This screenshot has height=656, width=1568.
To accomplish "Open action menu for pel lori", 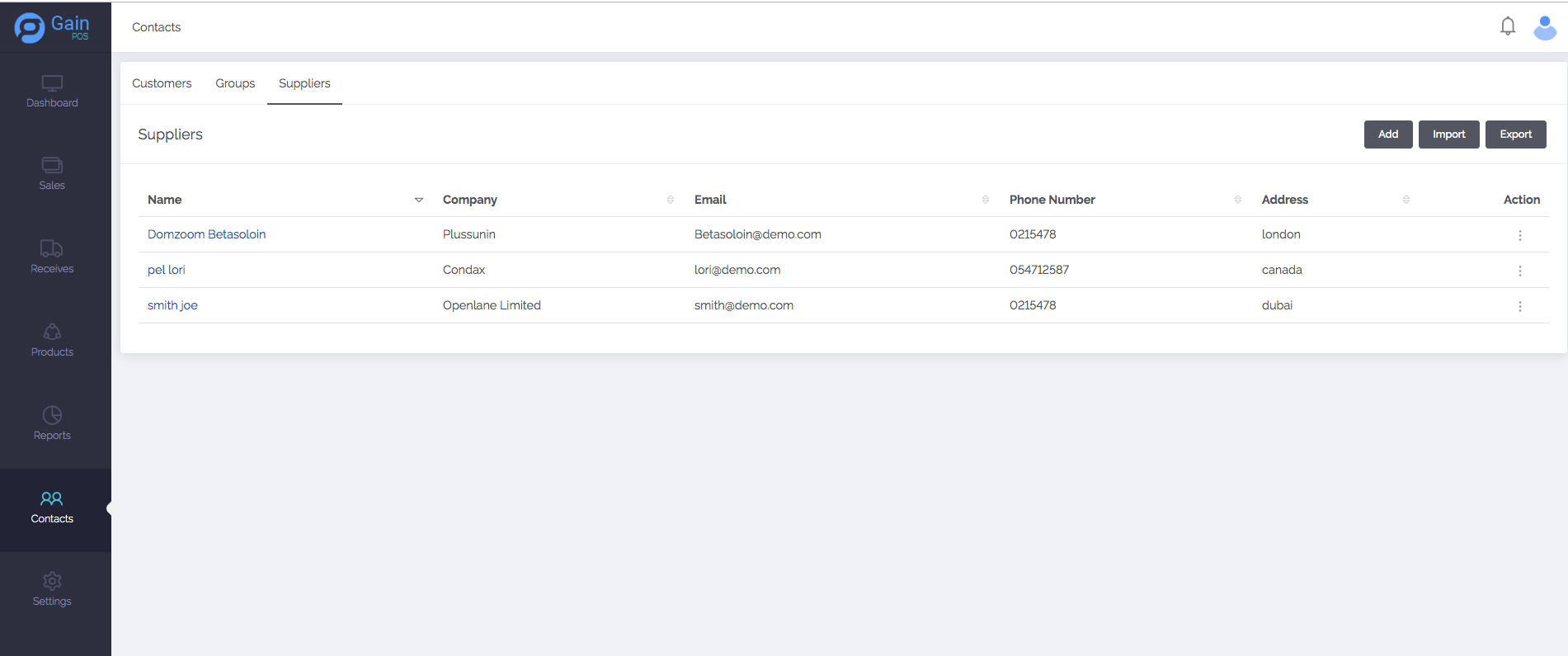I will coord(1519,271).
